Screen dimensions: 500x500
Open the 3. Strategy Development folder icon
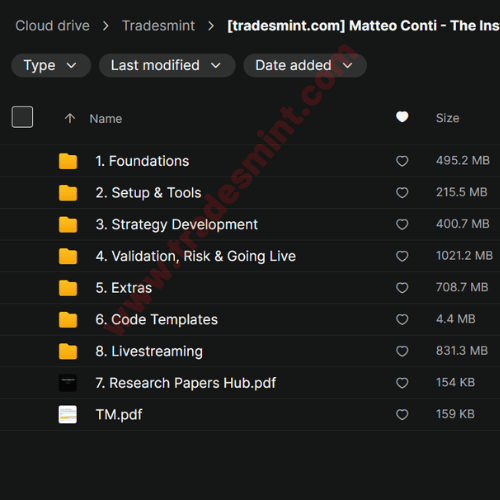pyautogui.click(x=68, y=225)
